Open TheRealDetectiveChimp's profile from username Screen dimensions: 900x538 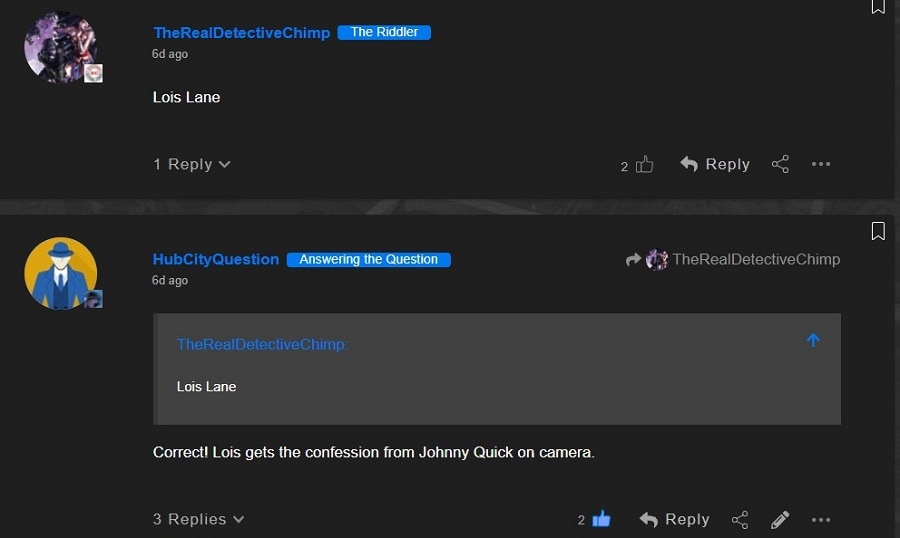click(242, 33)
